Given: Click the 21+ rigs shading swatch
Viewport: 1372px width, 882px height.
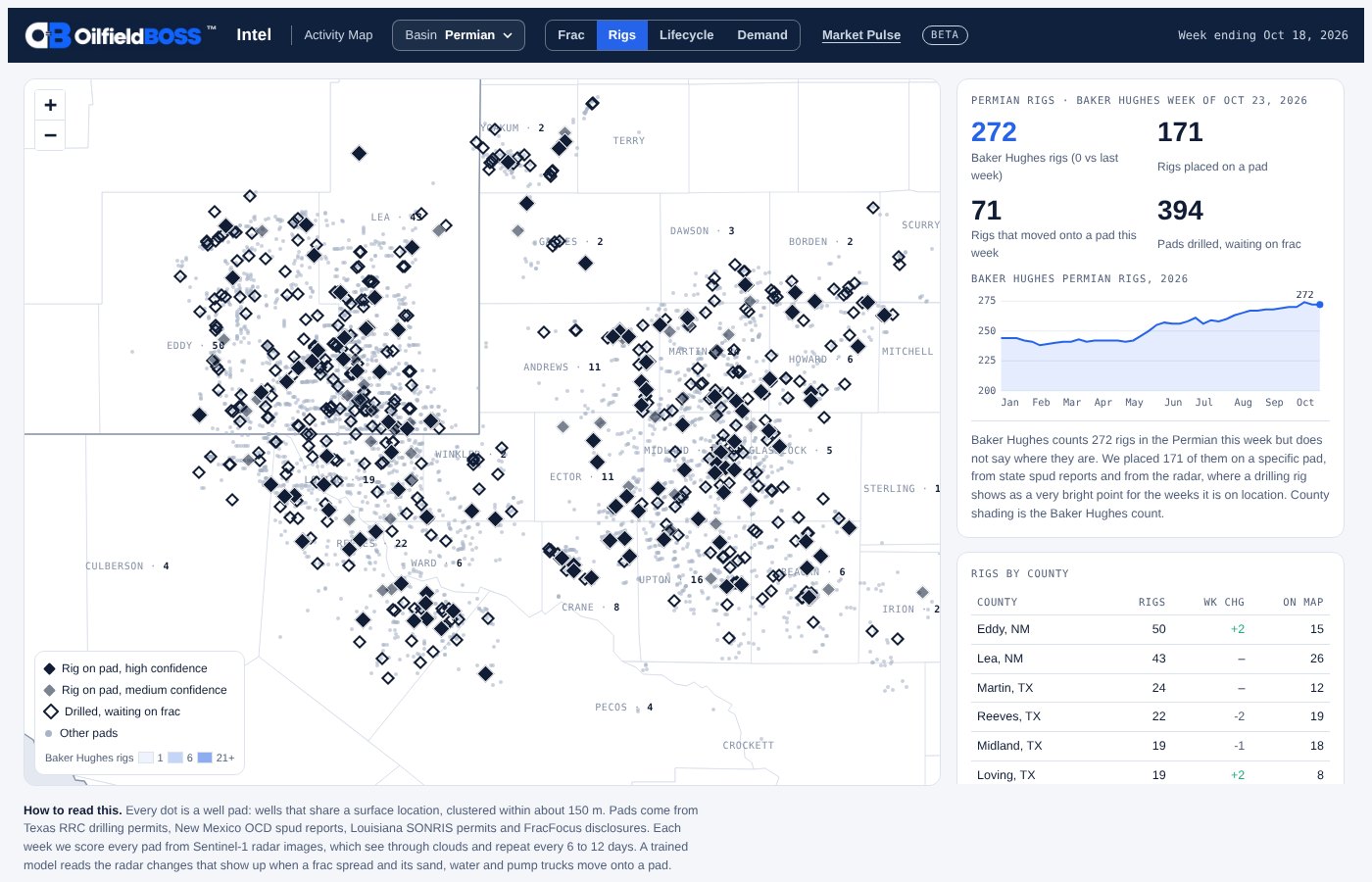Looking at the screenshot, I should pyautogui.click(x=205, y=758).
